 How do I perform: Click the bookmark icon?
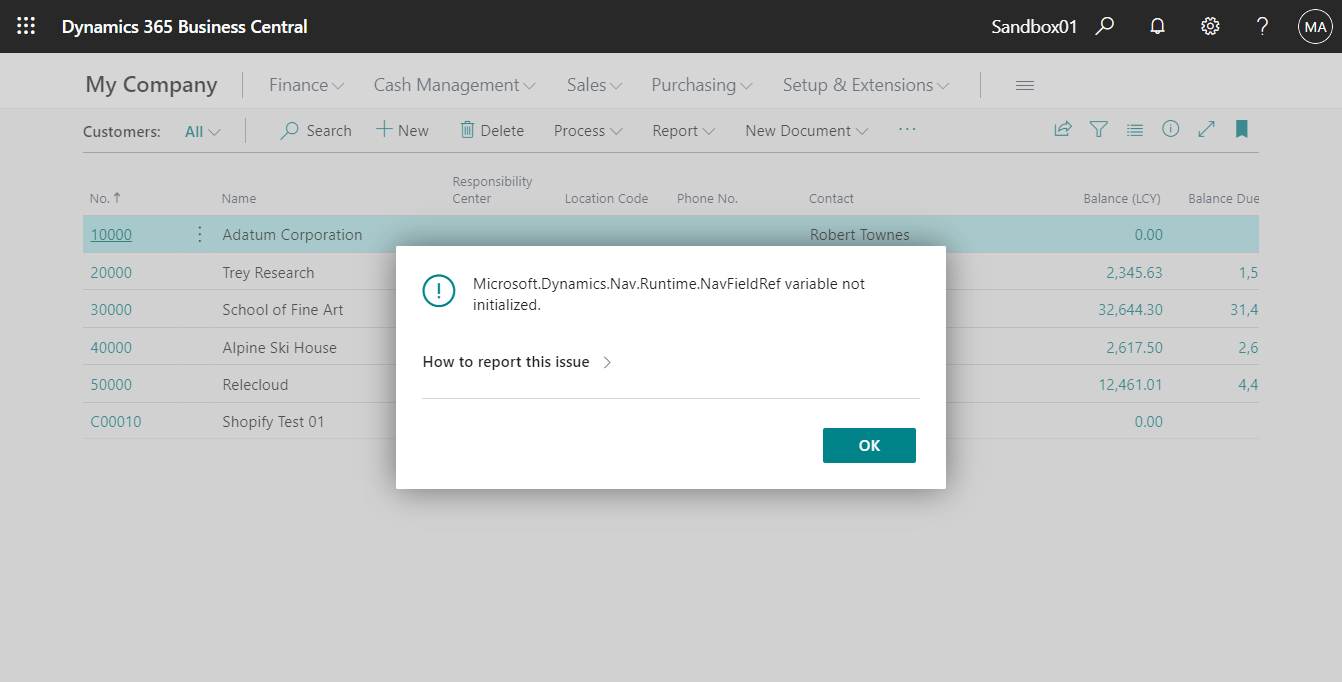click(x=1241, y=129)
